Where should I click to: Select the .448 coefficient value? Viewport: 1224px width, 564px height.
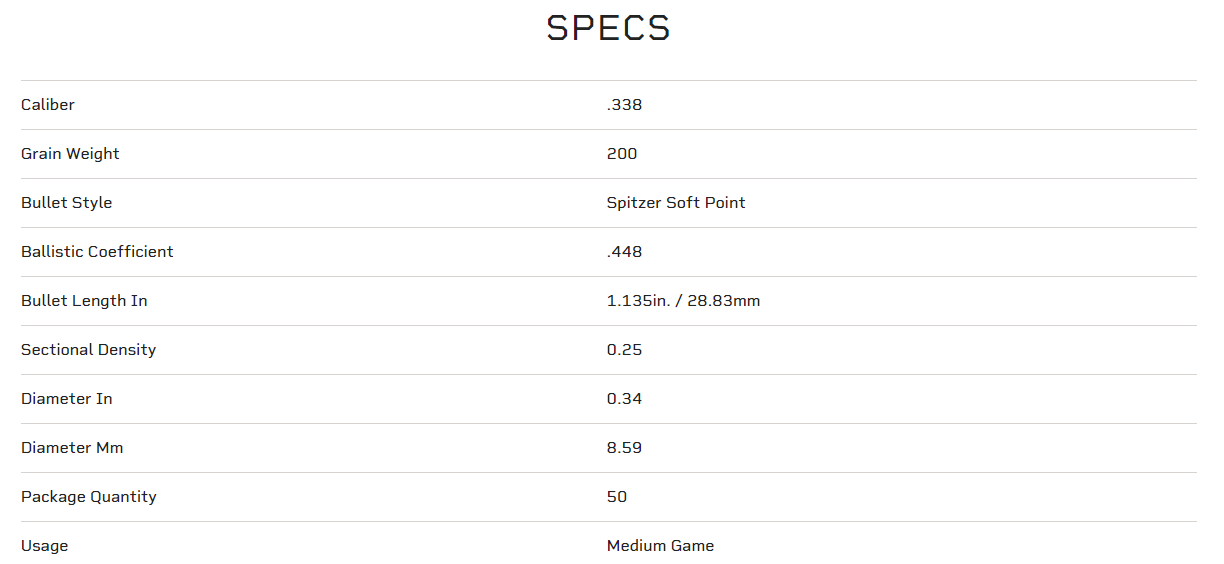(624, 252)
